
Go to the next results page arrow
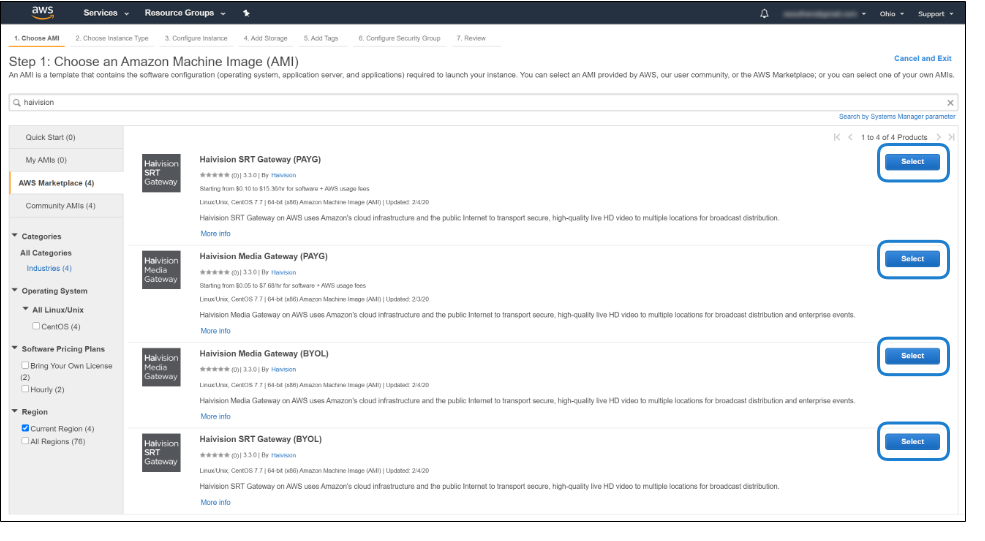937,137
